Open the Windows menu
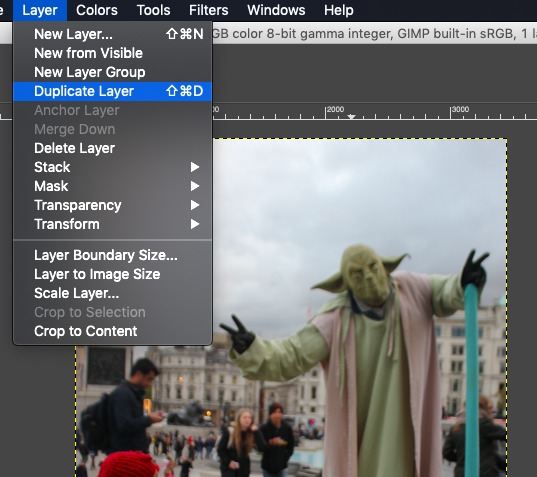 [x=276, y=10]
